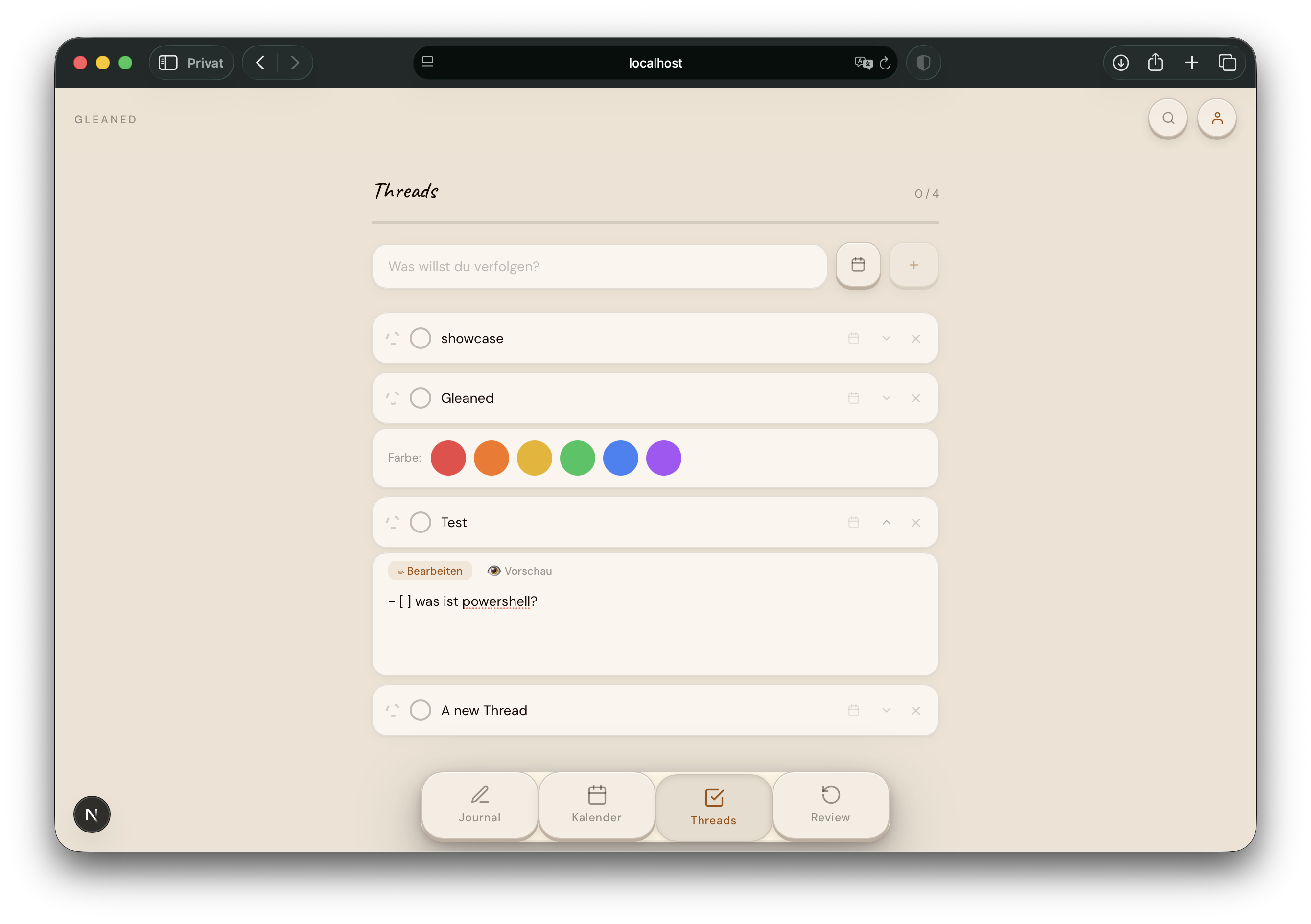The image size is (1311, 924).
Task: Mark showcase thread as done
Action: tap(420, 339)
